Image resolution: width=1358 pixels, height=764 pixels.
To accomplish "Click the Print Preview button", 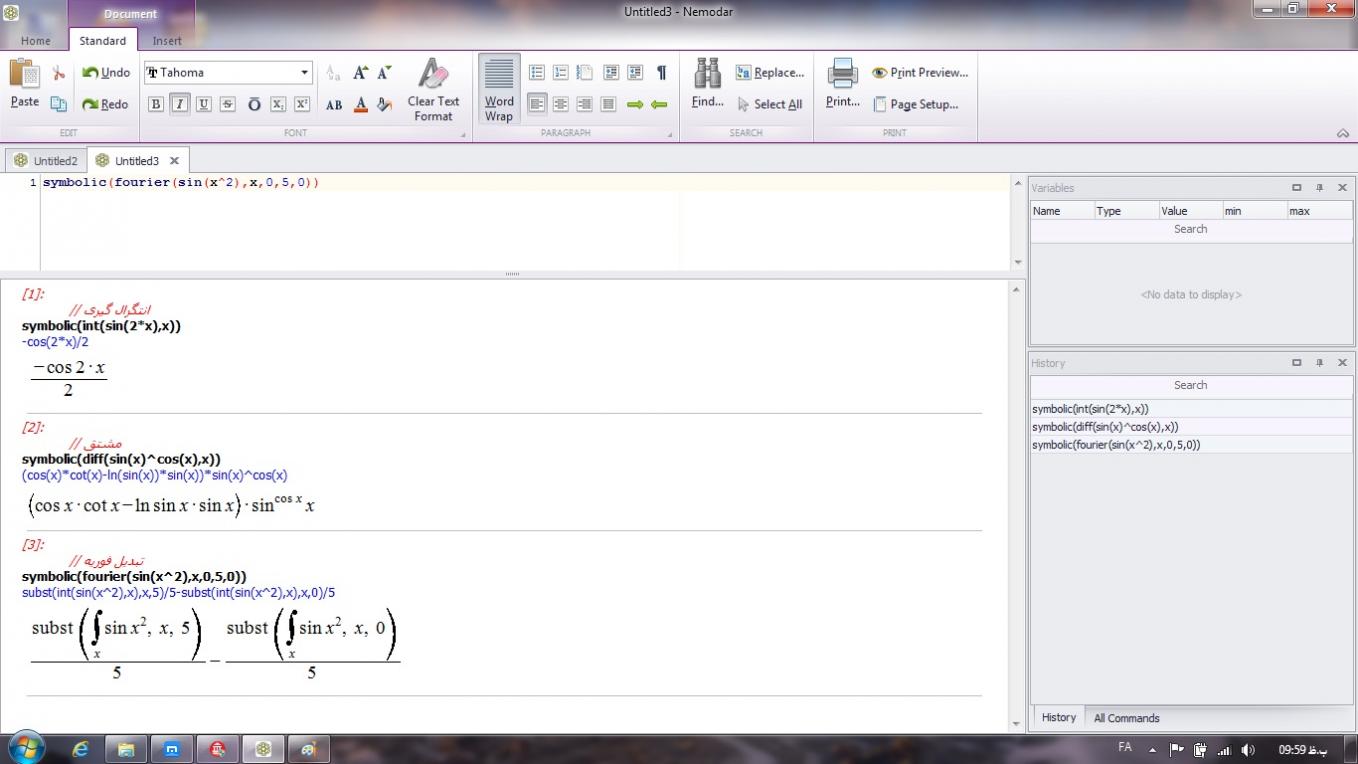I will tap(920, 73).
